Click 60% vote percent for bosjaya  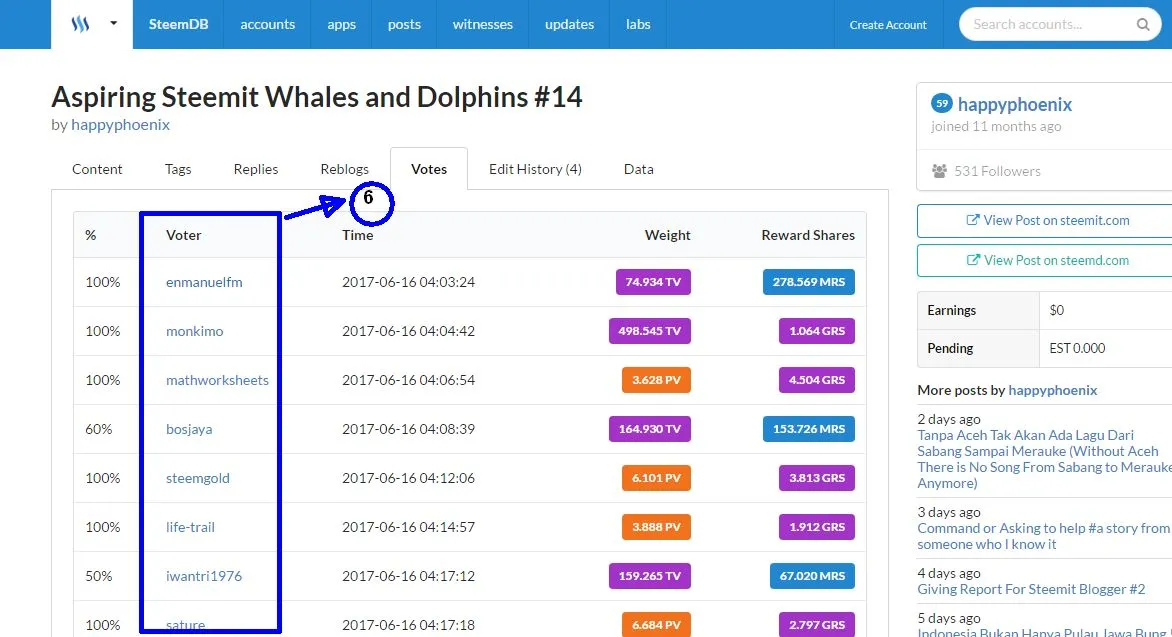[99, 429]
